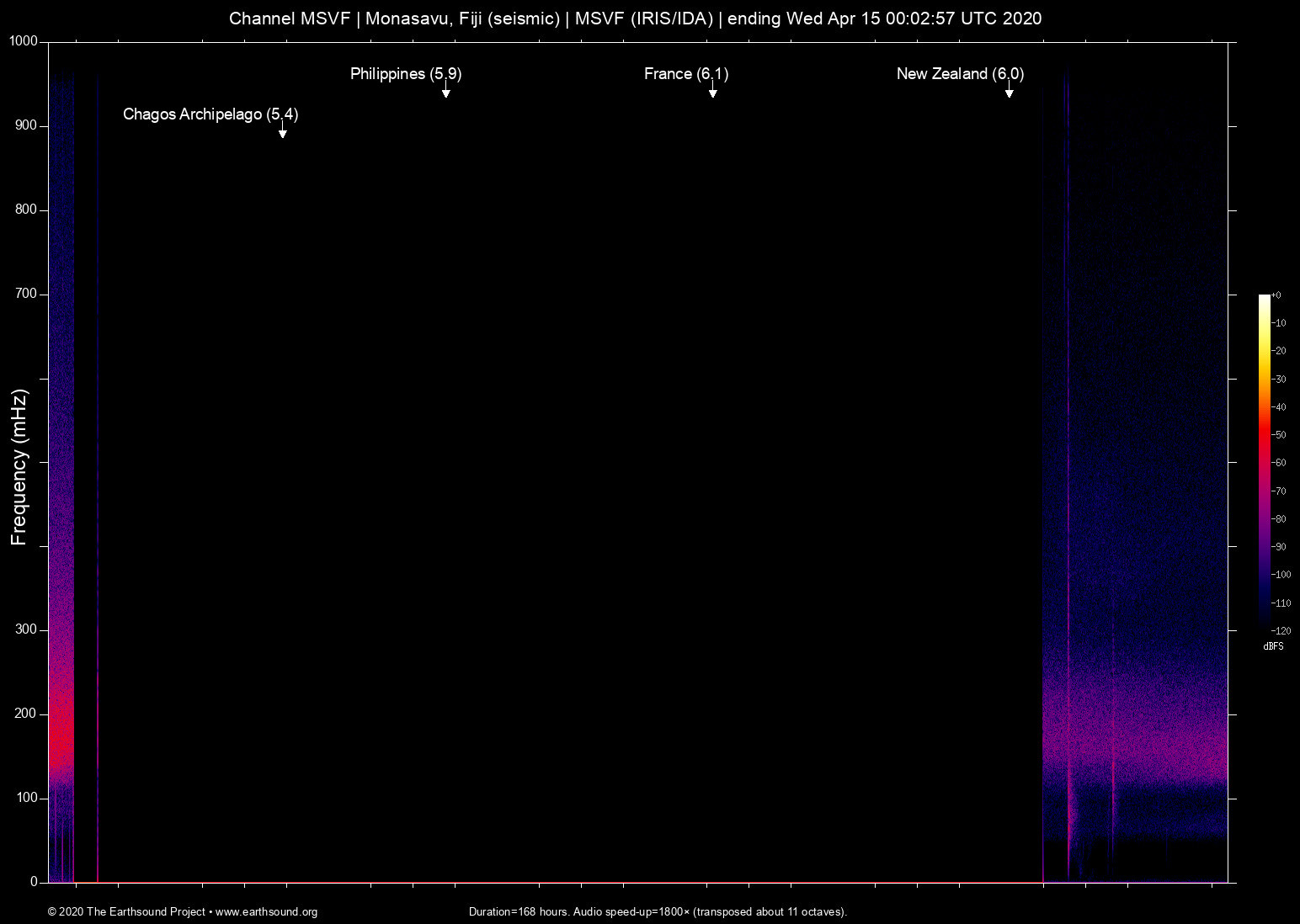
Task: Click the New Zealand event arrow marker
Action: pos(1009,92)
